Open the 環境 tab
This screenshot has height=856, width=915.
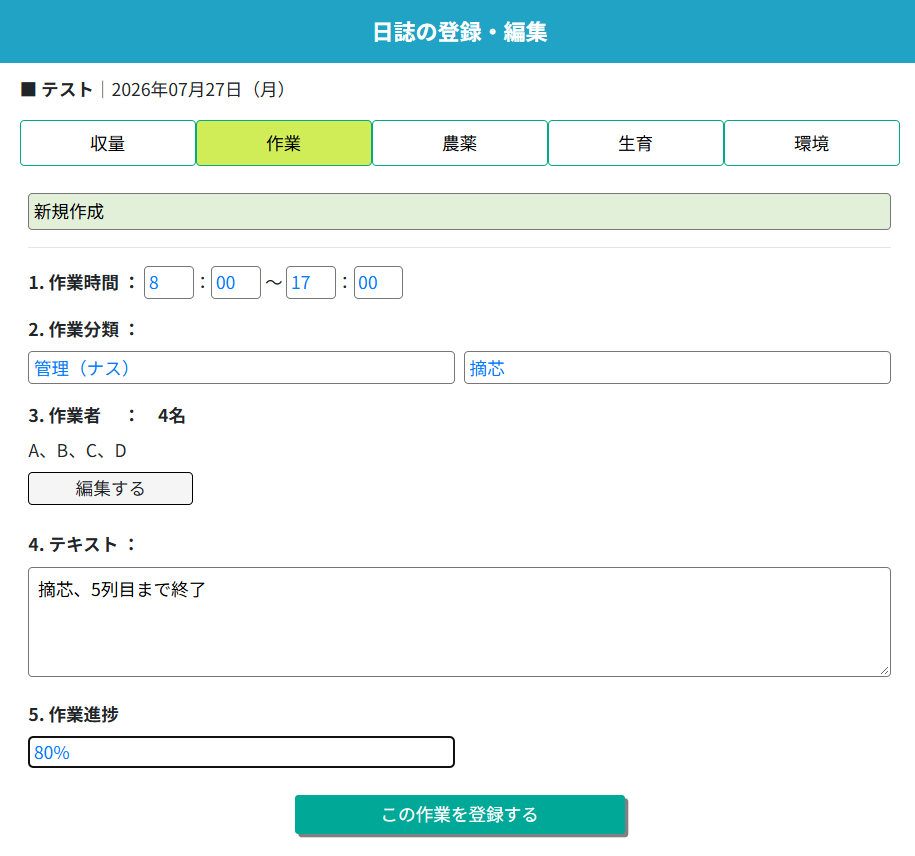point(812,143)
